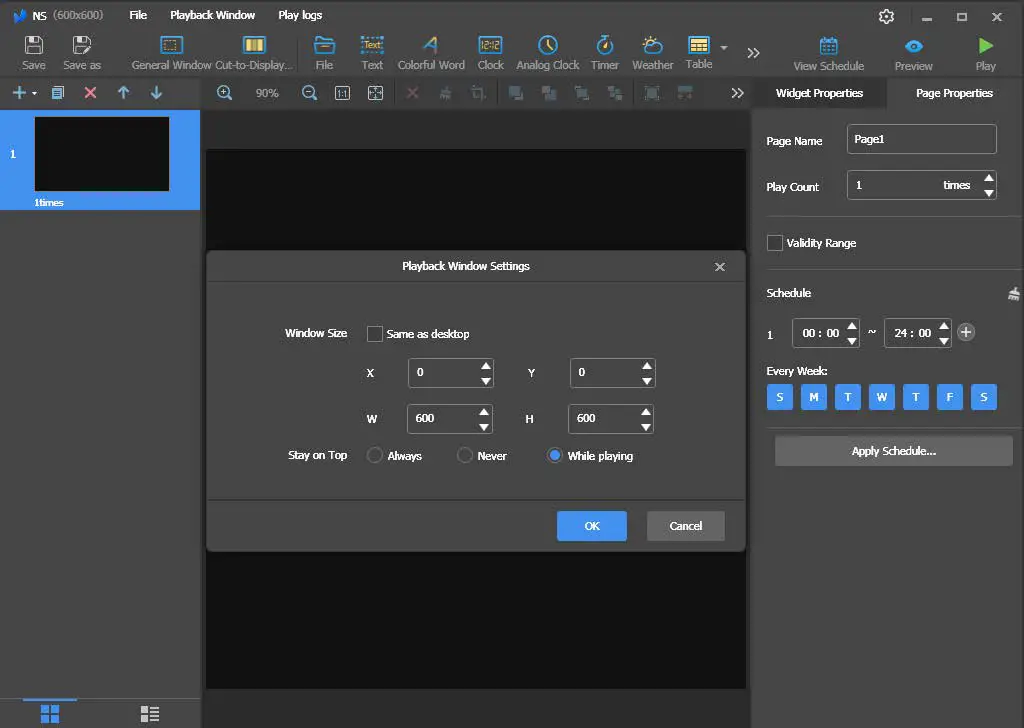Increase the W value with the stepper
The width and height of the screenshot is (1024, 728).
(x=484, y=412)
